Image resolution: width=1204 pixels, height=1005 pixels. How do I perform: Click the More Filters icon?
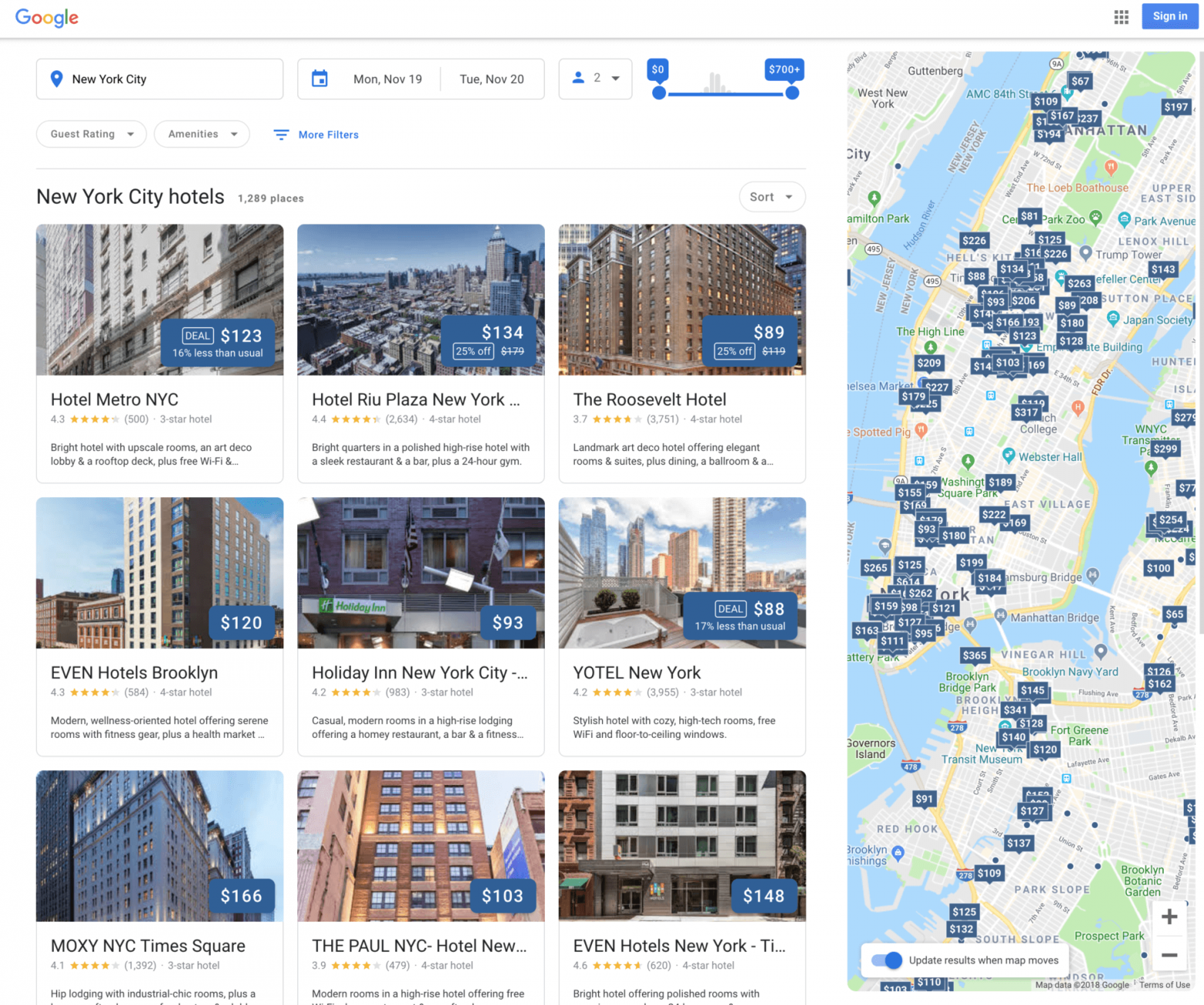[x=281, y=134]
